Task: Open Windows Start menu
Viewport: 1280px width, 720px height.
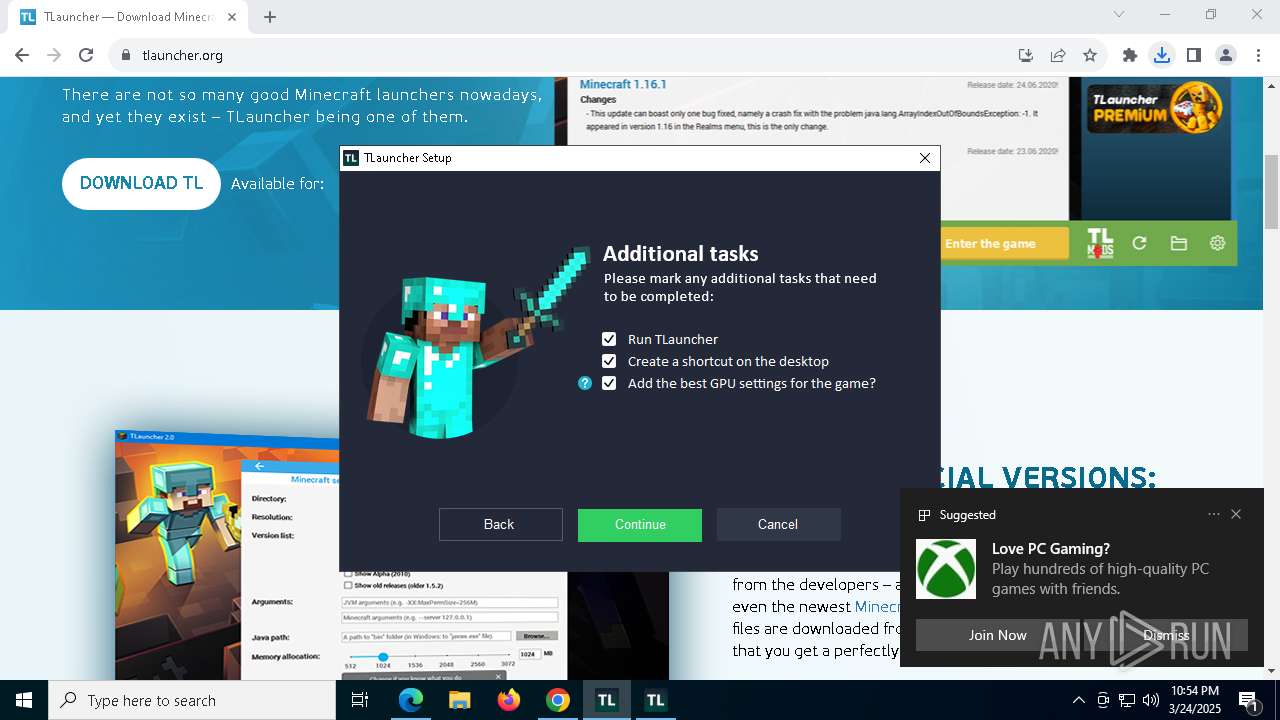Action: [24, 700]
